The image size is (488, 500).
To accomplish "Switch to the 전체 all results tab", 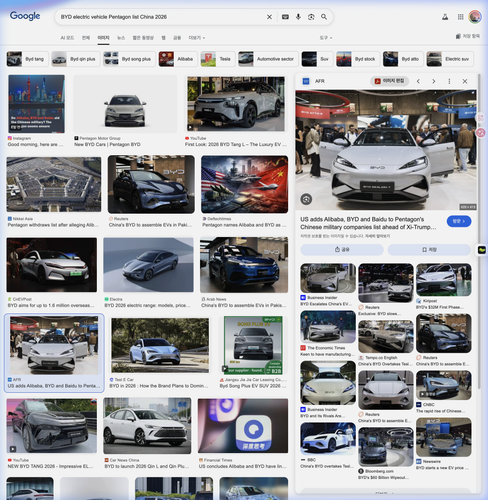I will click(86, 38).
